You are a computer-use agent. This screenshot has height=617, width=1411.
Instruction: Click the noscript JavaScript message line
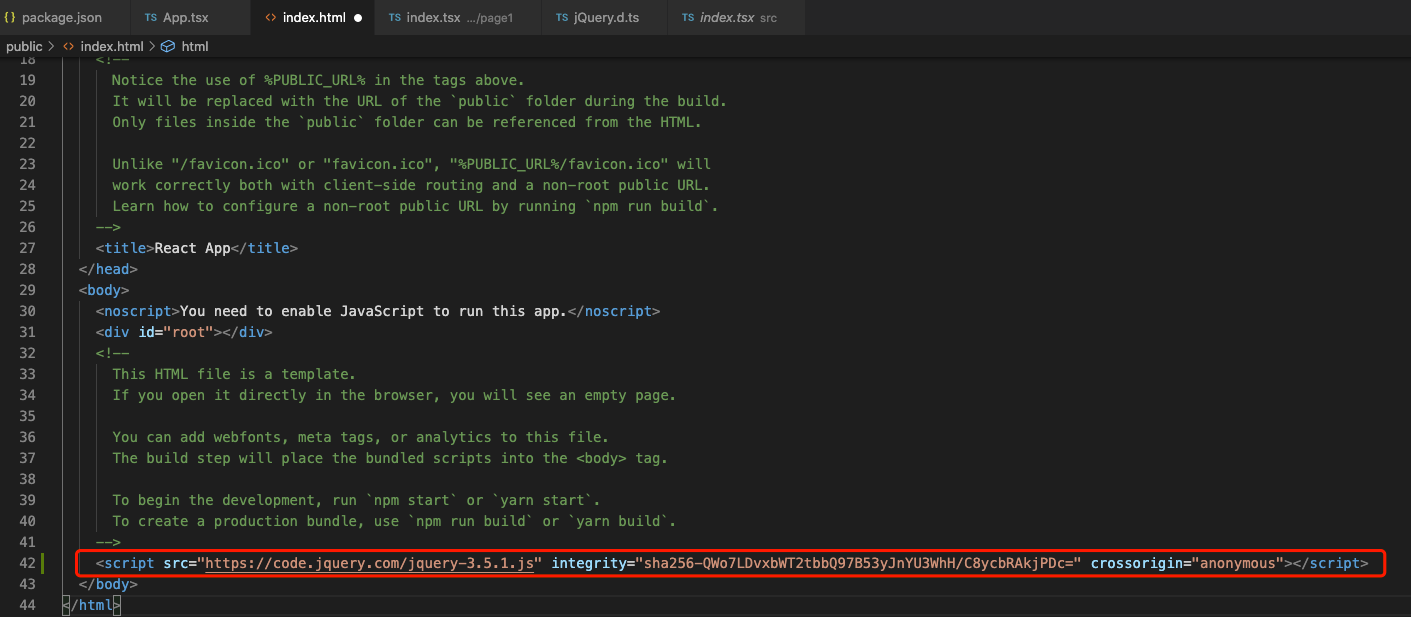click(378, 311)
